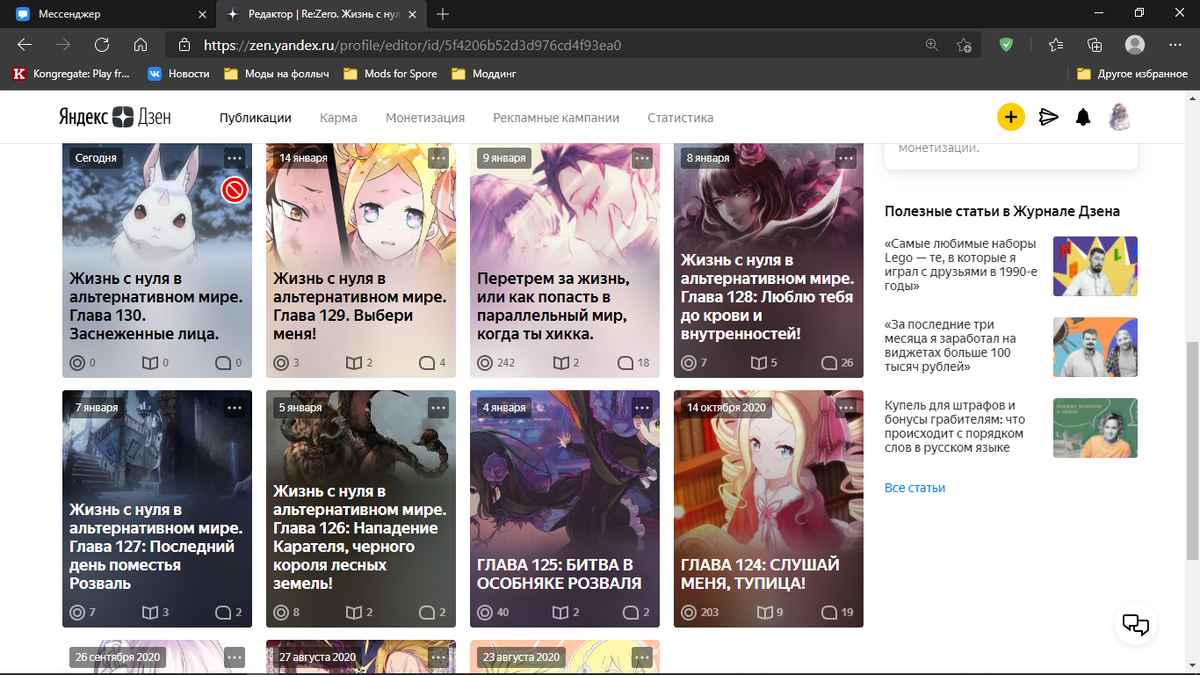Switch to the Мессенджер tab
This screenshot has width=1200, height=675.
coord(108,14)
